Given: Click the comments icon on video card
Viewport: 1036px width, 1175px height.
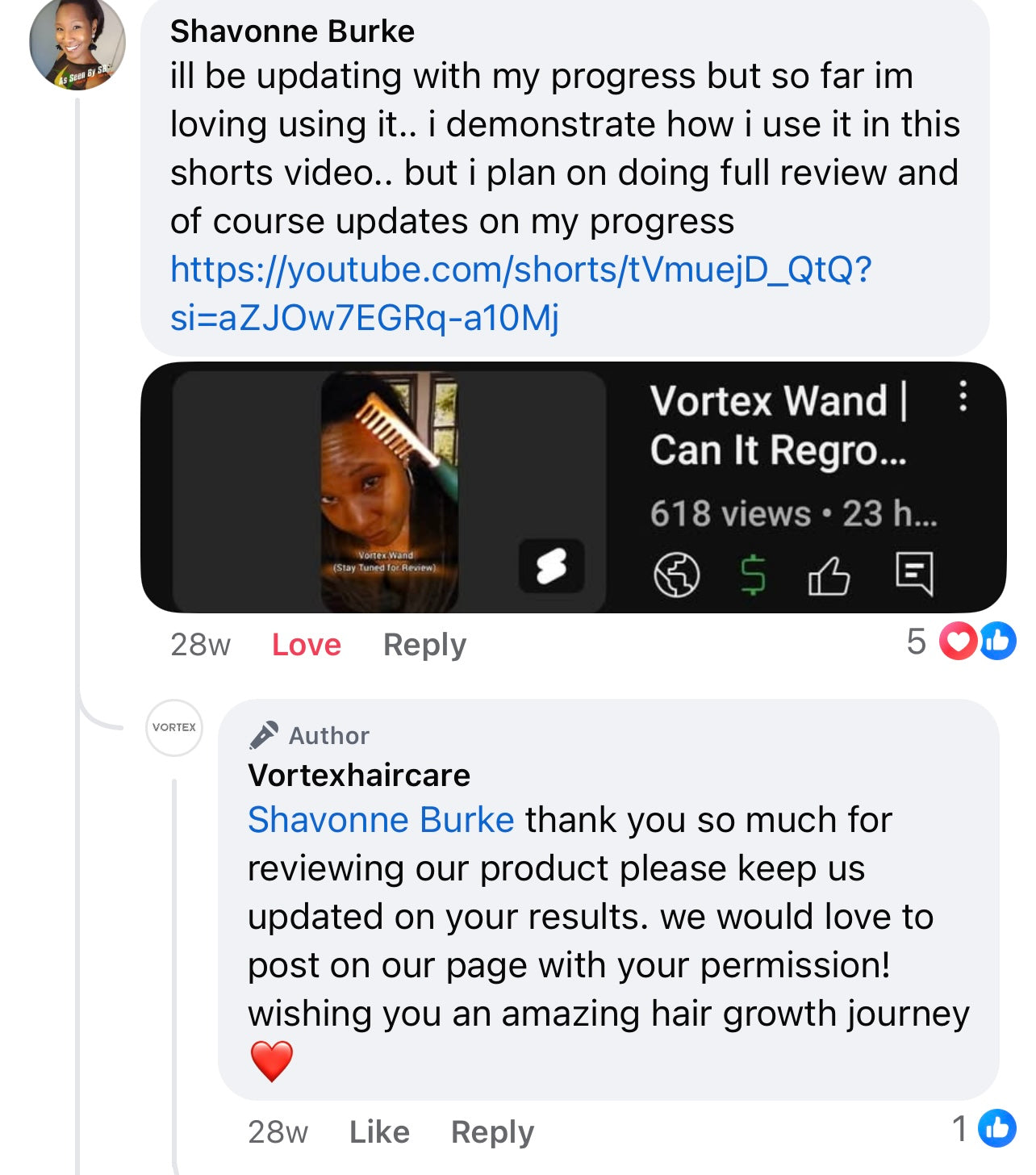Looking at the screenshot, I should pos(914,575).
